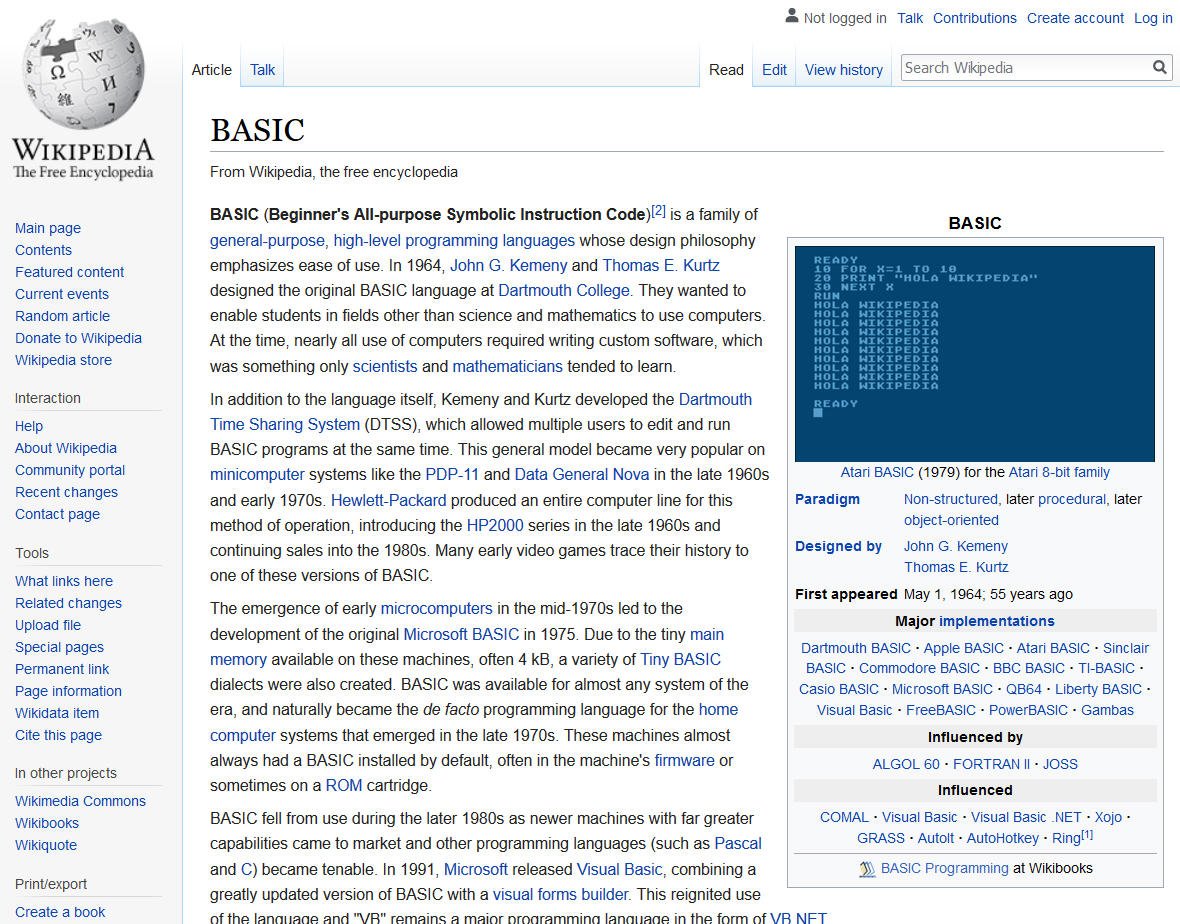This screenshot has height=924, width=1180.
Task: Click Create account
Action: 1075,18
